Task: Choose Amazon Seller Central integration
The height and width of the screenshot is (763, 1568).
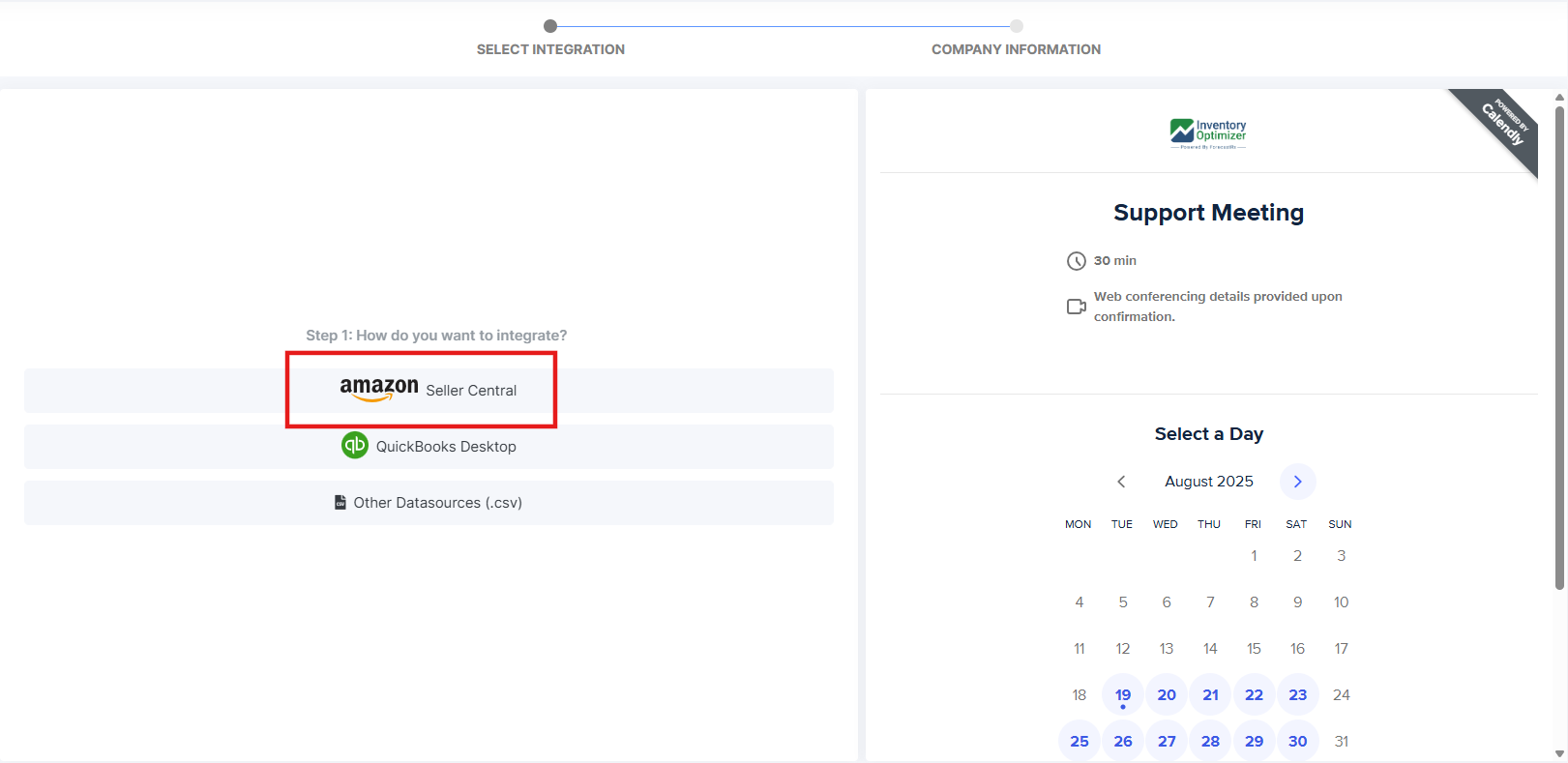Action: [x=429, y=391]
